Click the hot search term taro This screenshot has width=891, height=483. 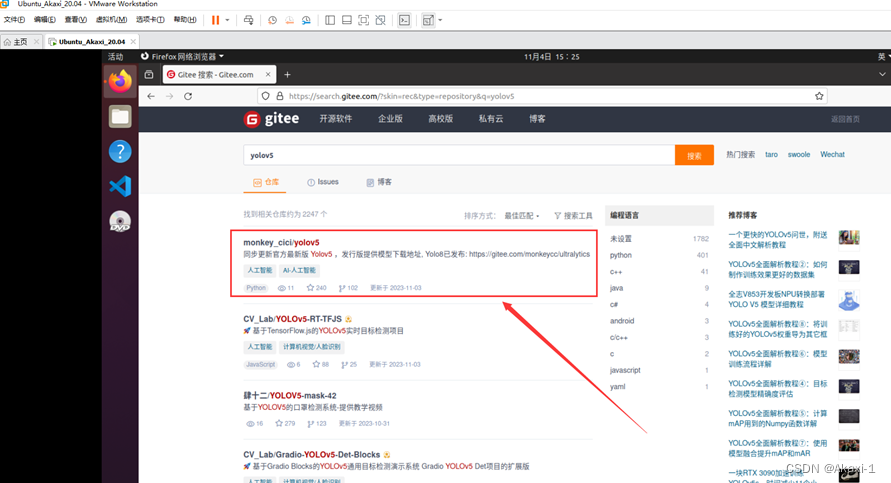click(x=771, y=154)
